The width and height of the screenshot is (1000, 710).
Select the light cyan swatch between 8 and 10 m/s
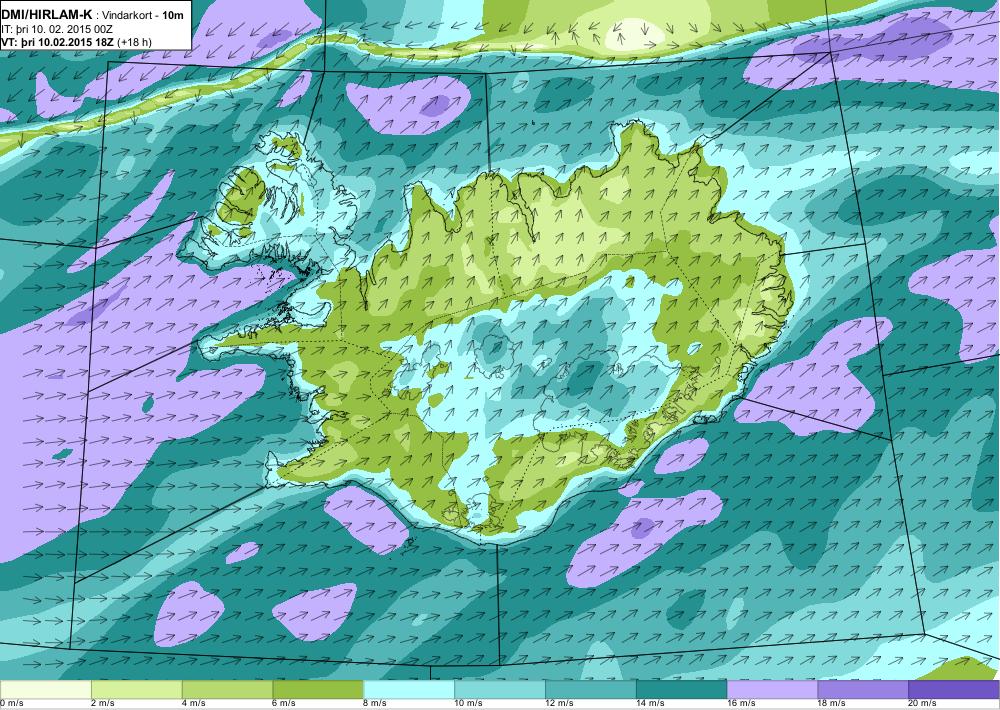pos(409,689)
